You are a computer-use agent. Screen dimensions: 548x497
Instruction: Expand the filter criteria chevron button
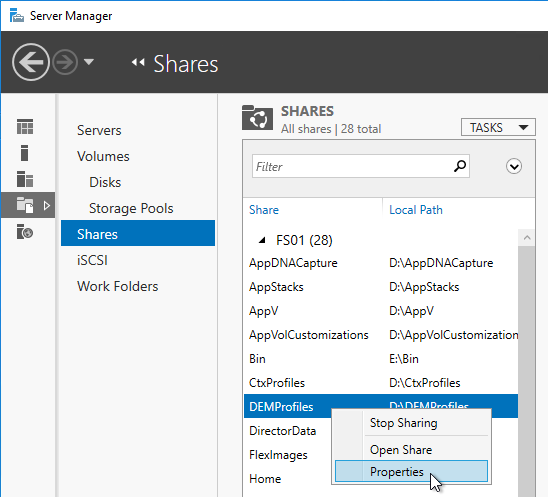[514, 166]
